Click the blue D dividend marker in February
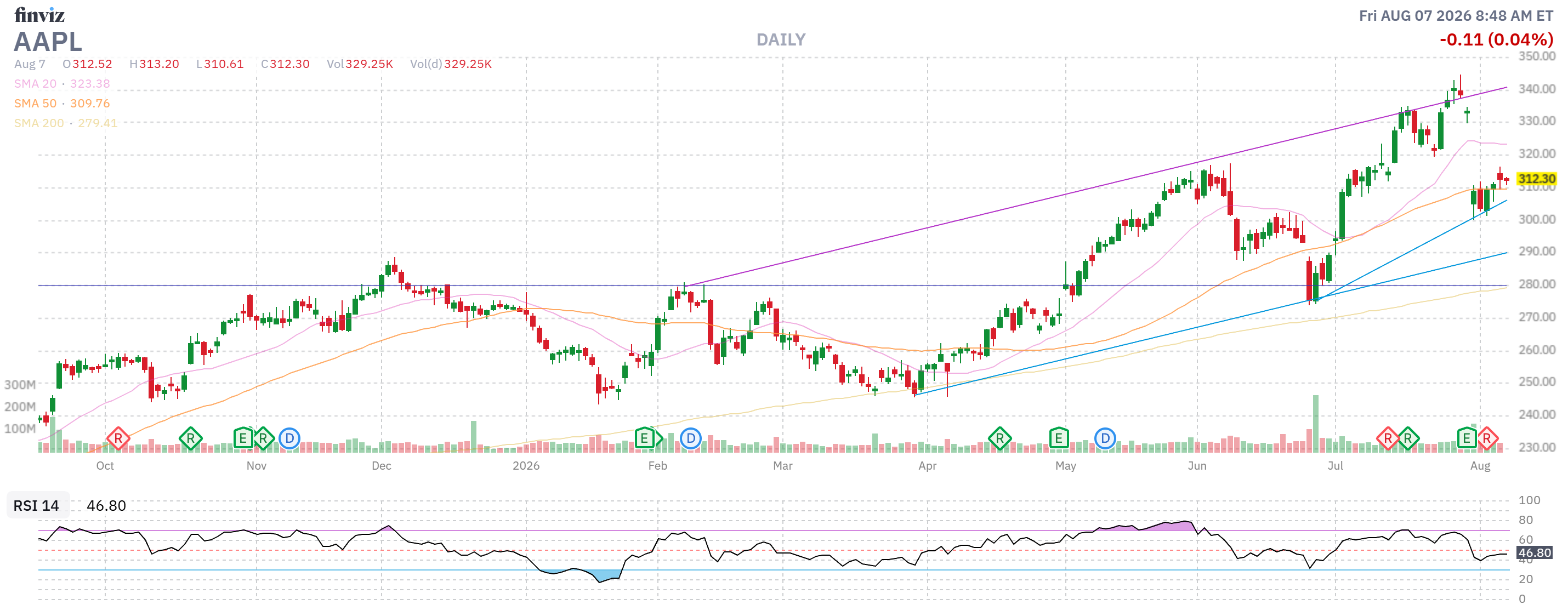The height and width of the screenshot is (616, 1568). point(690,438)
